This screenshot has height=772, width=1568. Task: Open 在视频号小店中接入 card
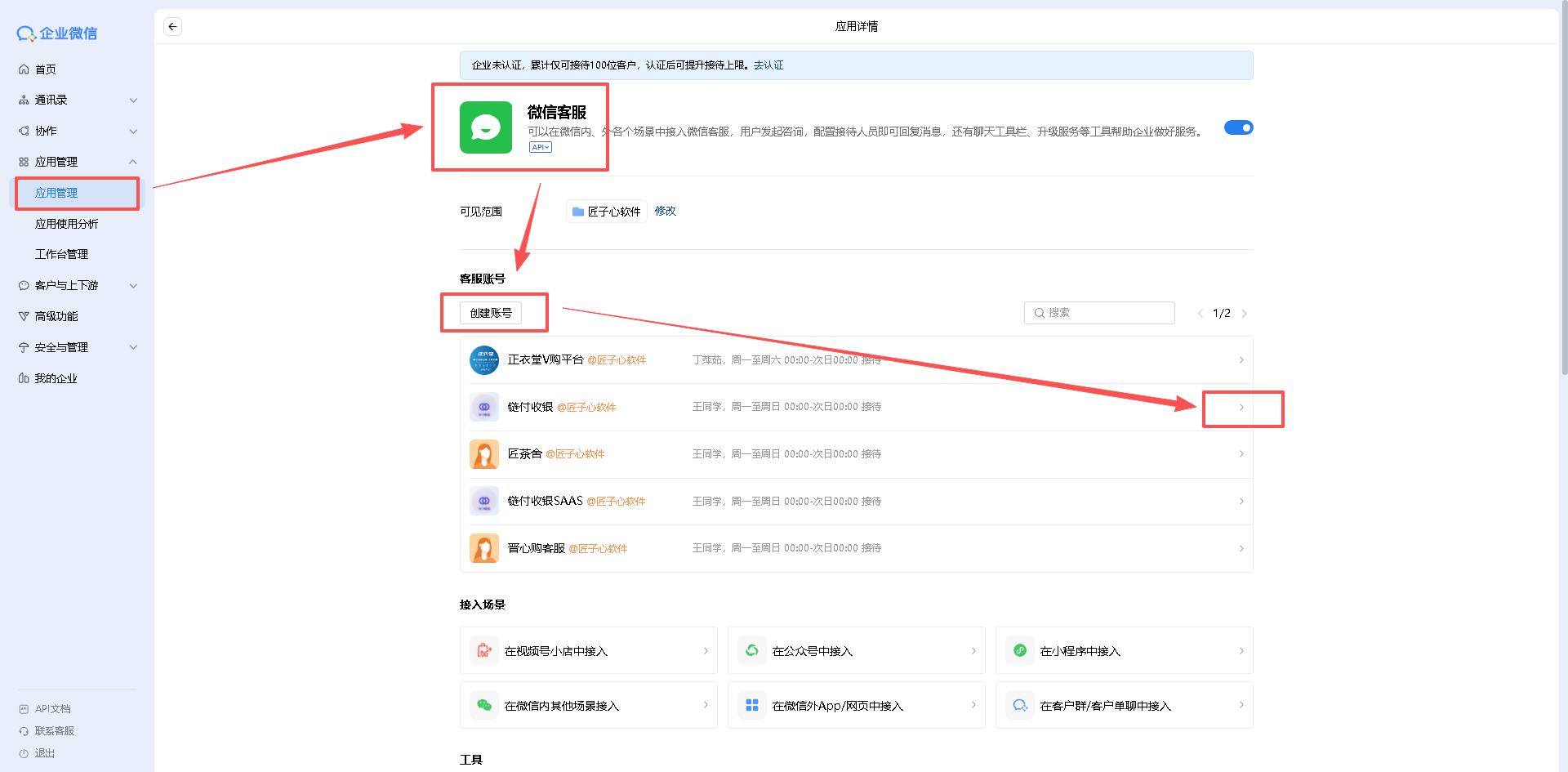click(589, 650)
